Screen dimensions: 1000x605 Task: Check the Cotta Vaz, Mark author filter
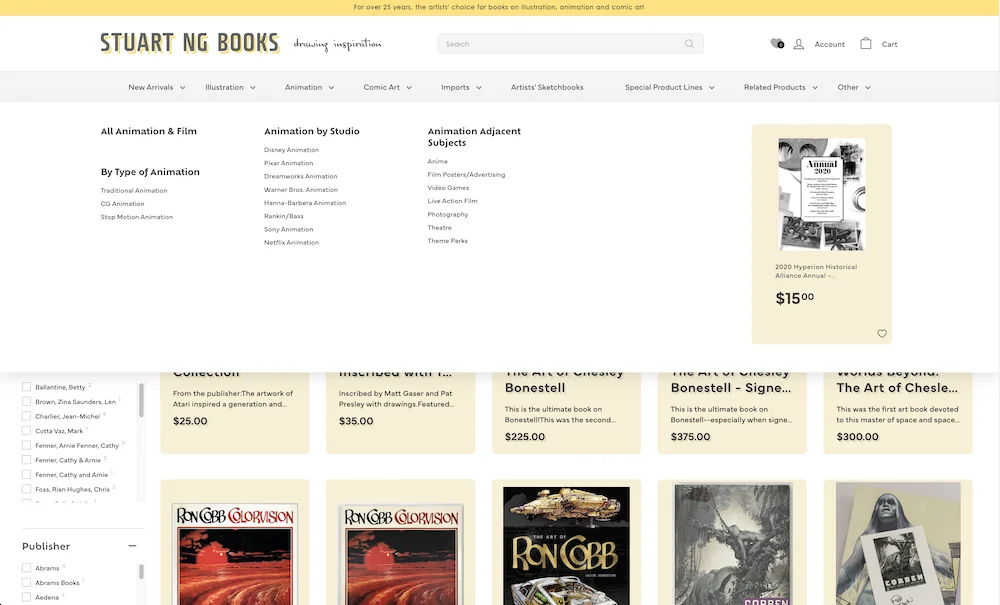(x=26, y=430)
